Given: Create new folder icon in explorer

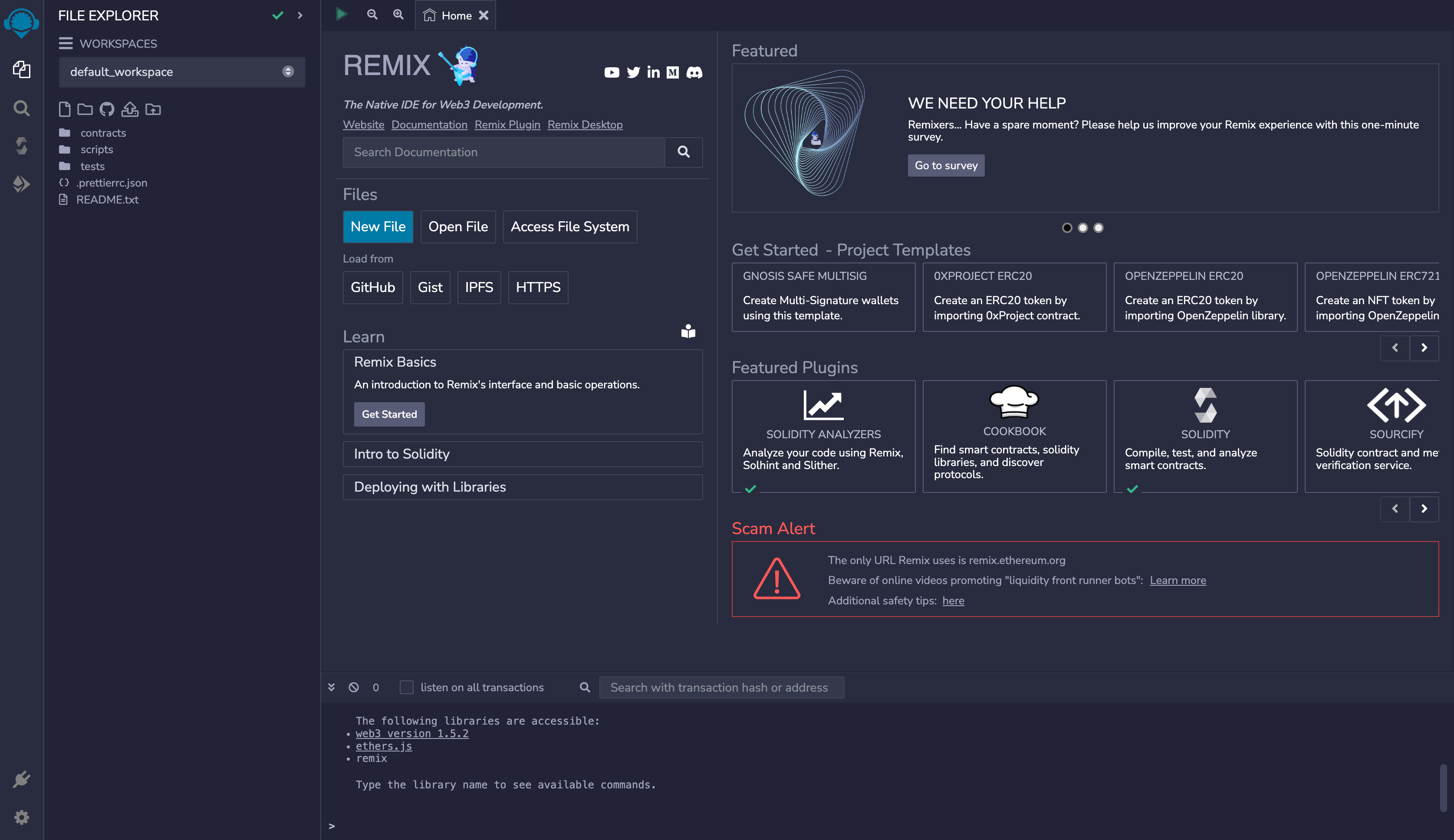Looking at the screenshot, I should point(85,109).
